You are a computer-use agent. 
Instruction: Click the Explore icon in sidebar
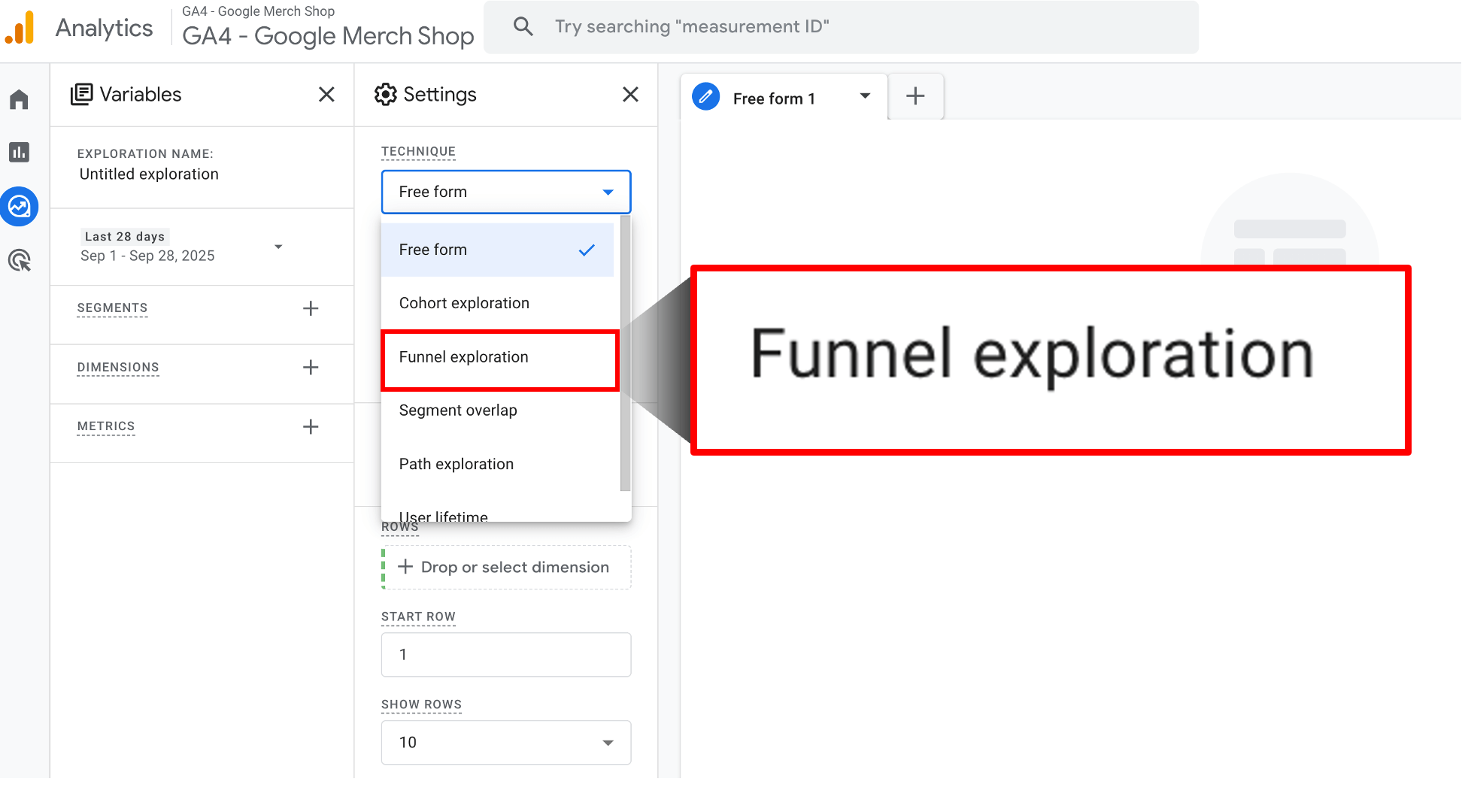[20, 207]
